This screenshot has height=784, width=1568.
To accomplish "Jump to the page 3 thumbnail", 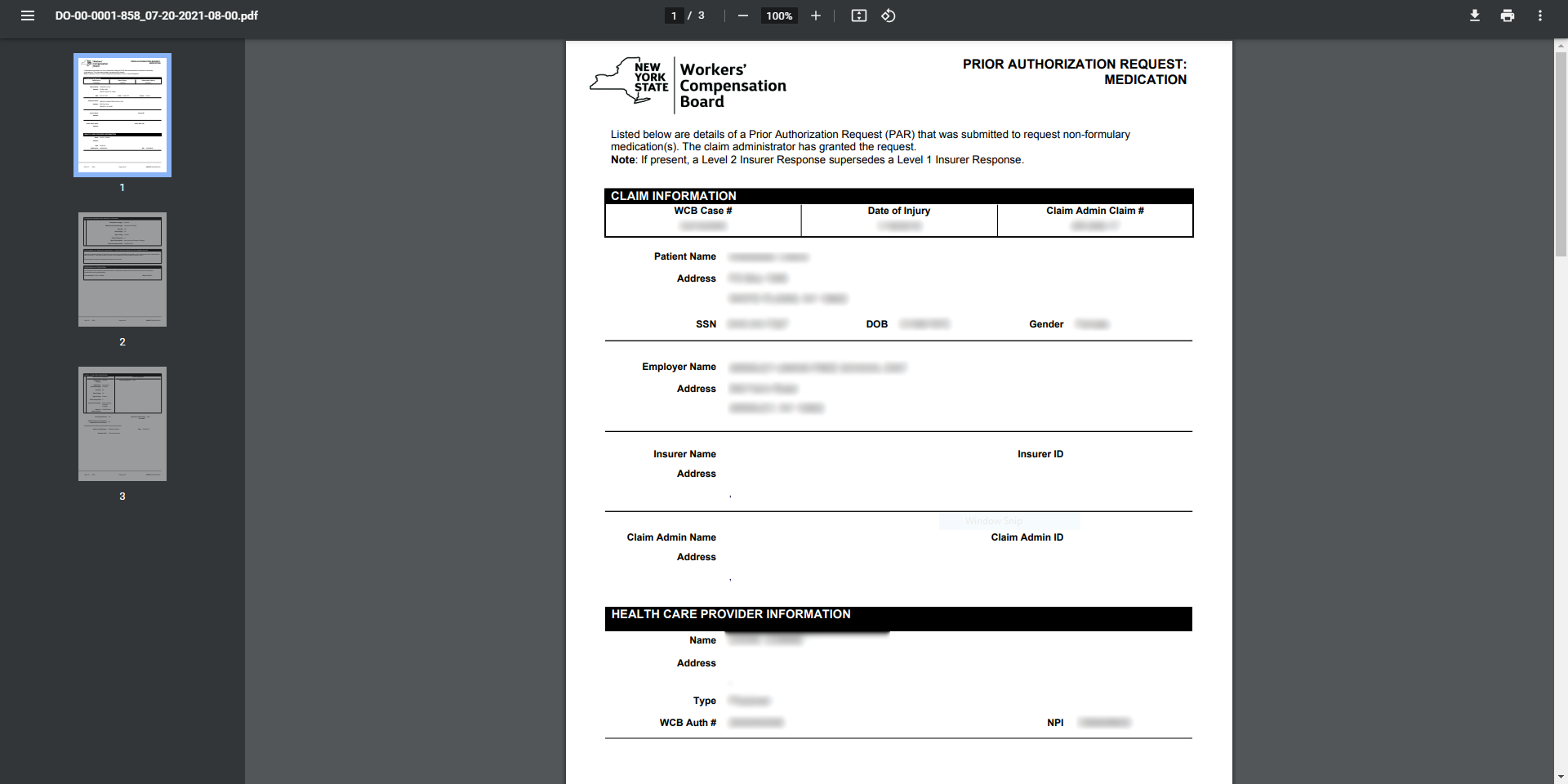I will [122, 424].
